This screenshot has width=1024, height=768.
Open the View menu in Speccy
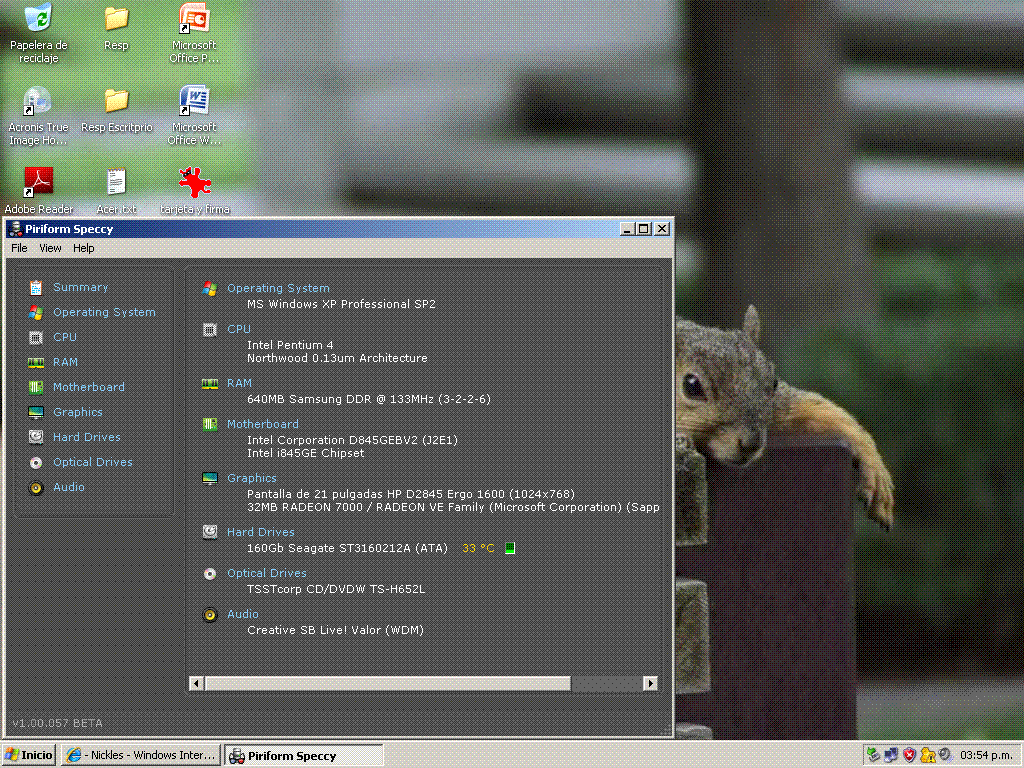(x=50, y=248)
